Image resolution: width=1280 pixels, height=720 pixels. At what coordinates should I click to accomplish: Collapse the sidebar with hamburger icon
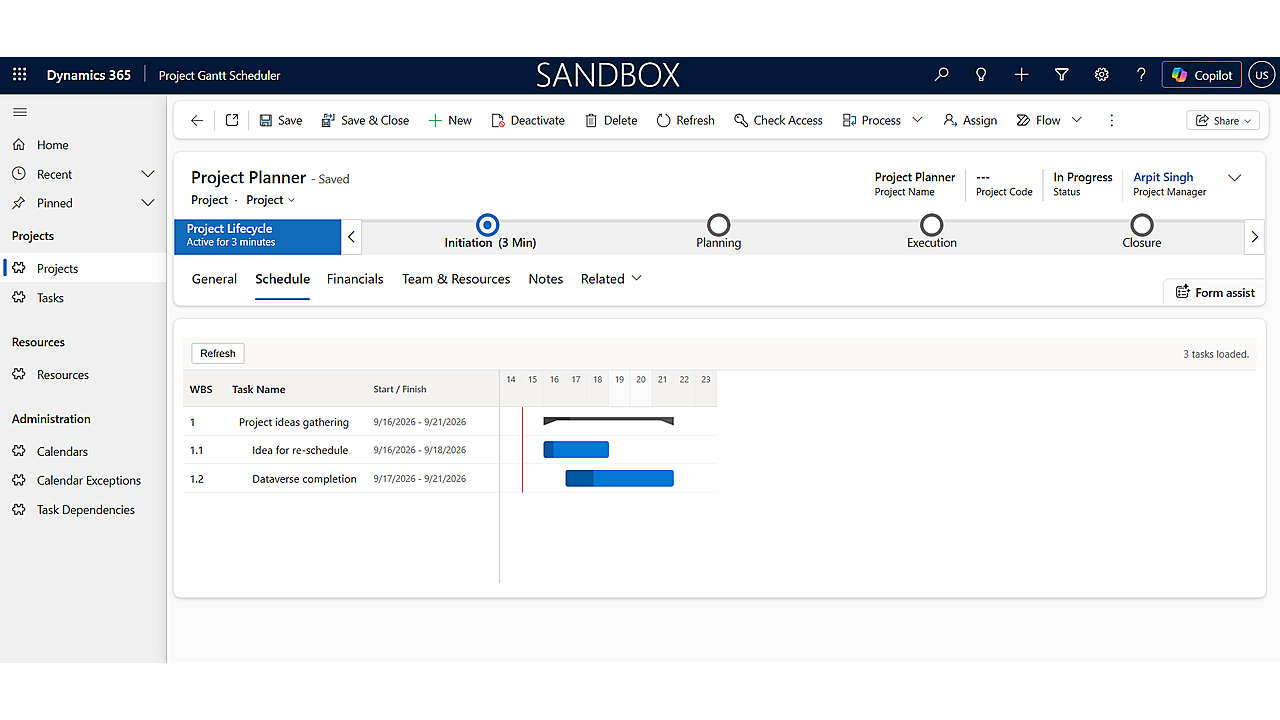(20, 112)
